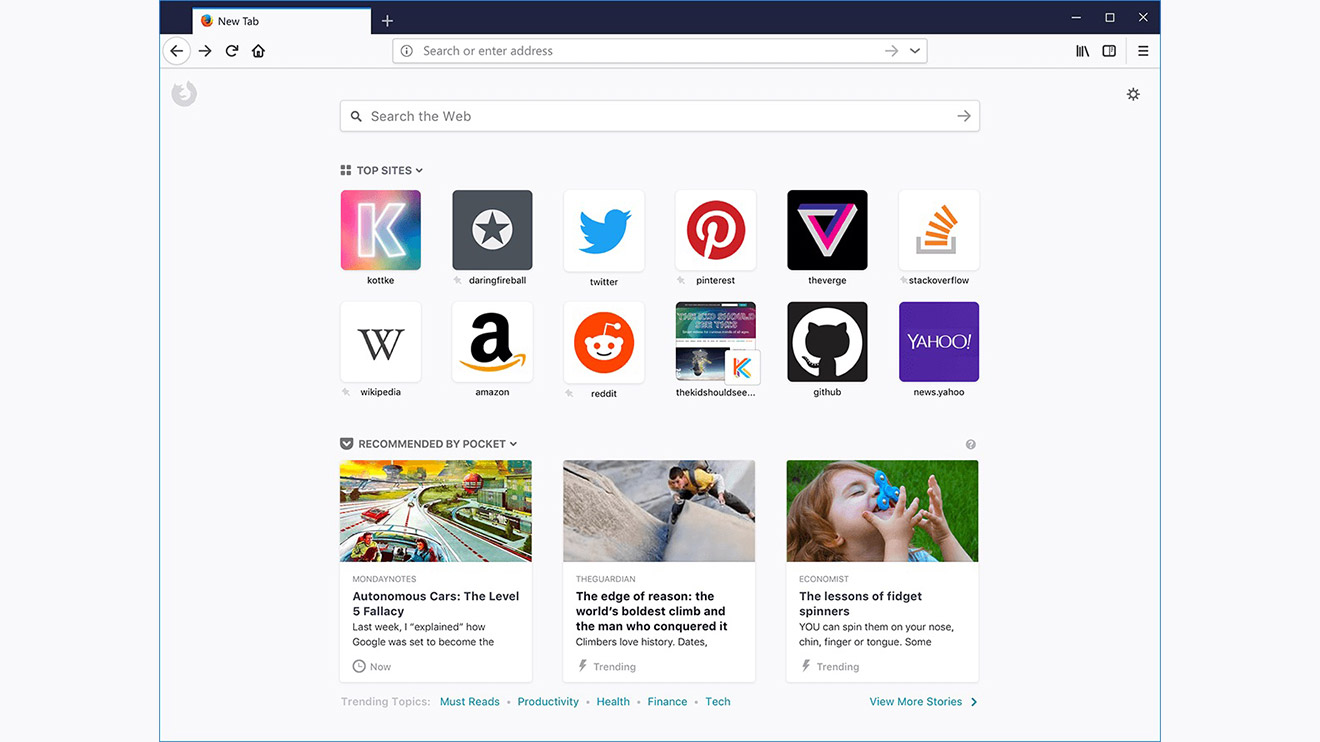The width and height of the screenshot is (1320, 742).
Task: Open a new tab with plus button
Action: tap(387, 21)
